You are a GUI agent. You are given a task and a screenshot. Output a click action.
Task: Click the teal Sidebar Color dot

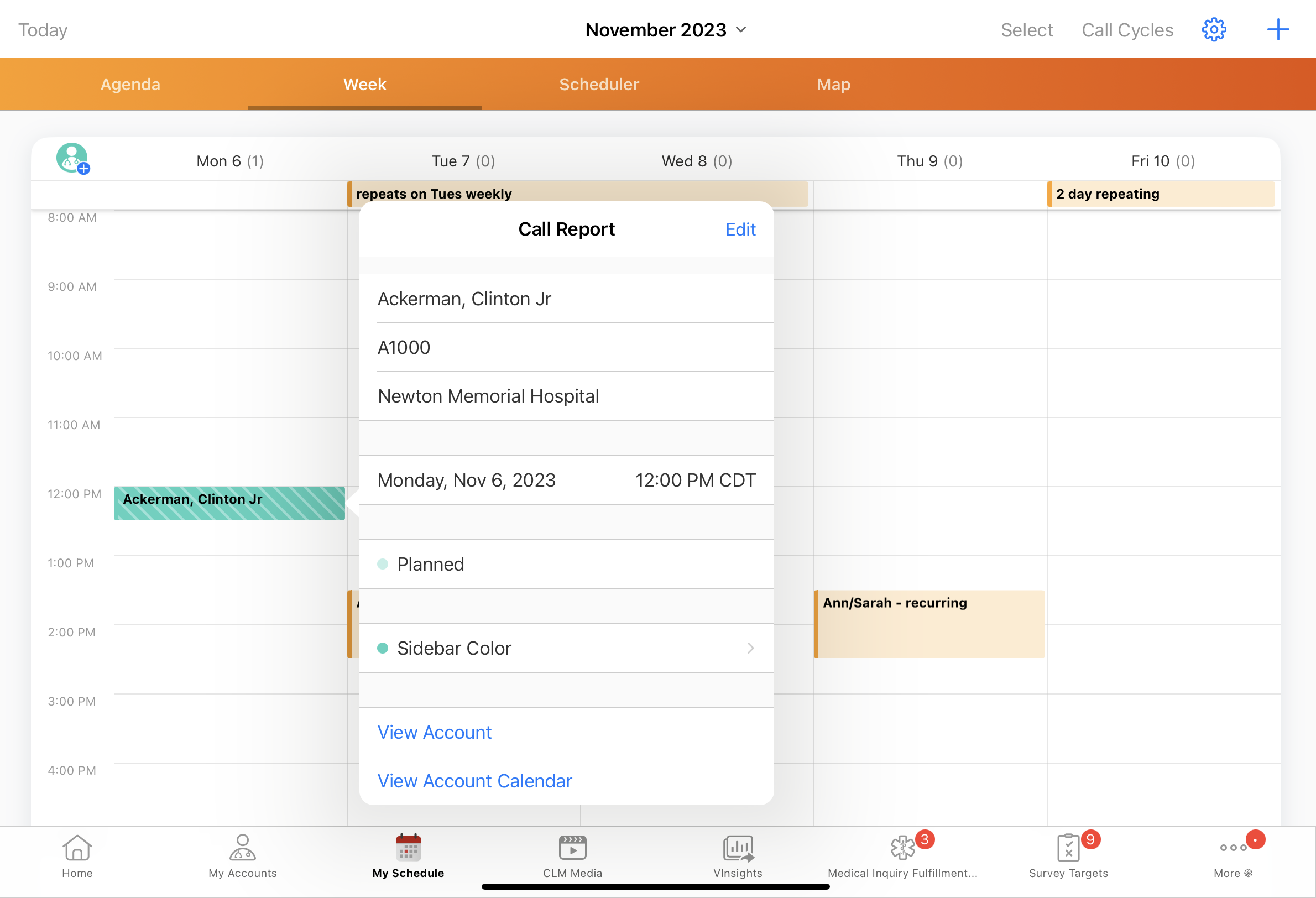[x=383, y=648]
